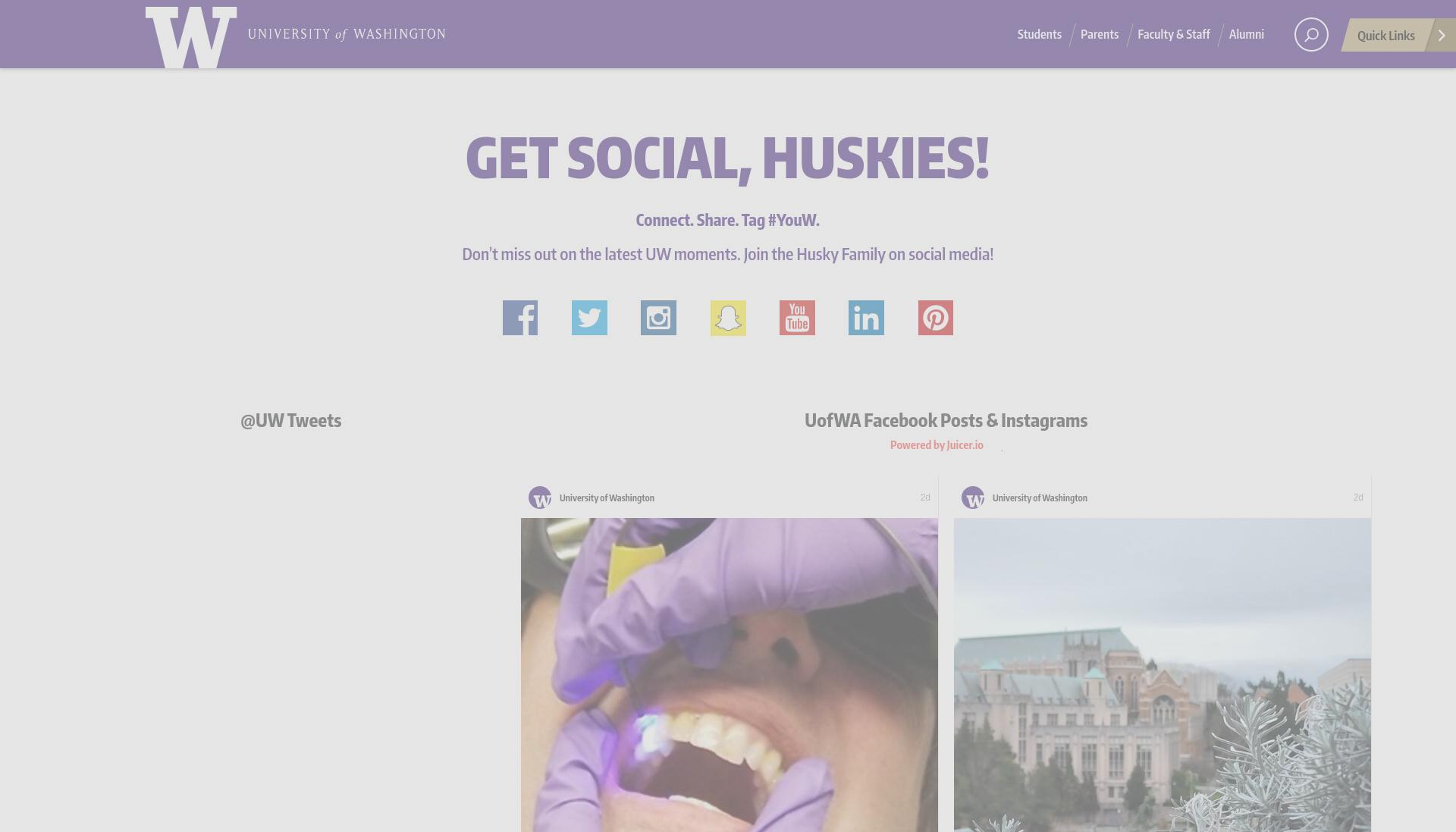The image size is (1456, 832).
Task: Open the campus building photo
Action: click(x=1163, y=675)
